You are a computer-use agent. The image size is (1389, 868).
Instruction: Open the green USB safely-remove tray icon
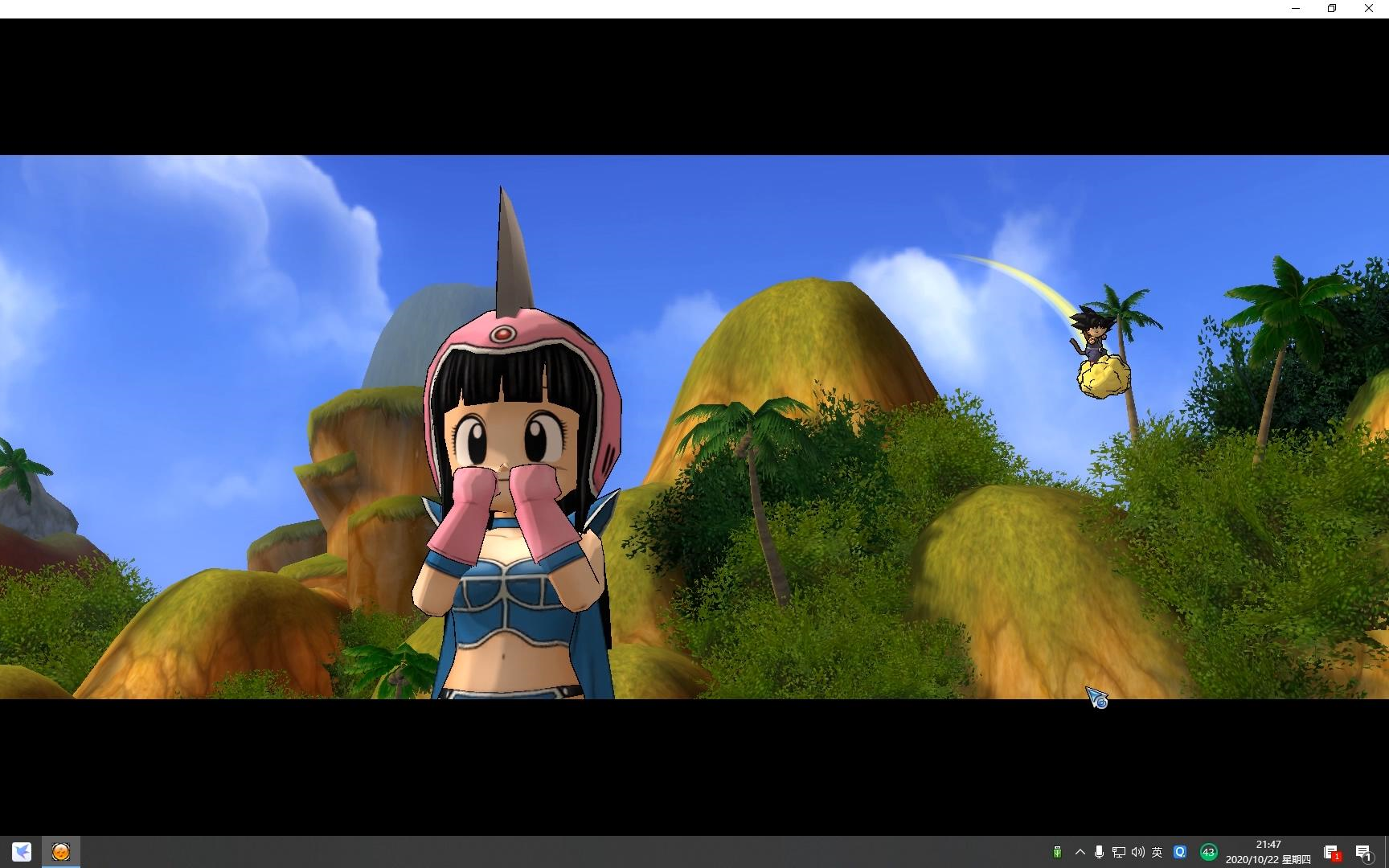click(x=1057, y=852)
